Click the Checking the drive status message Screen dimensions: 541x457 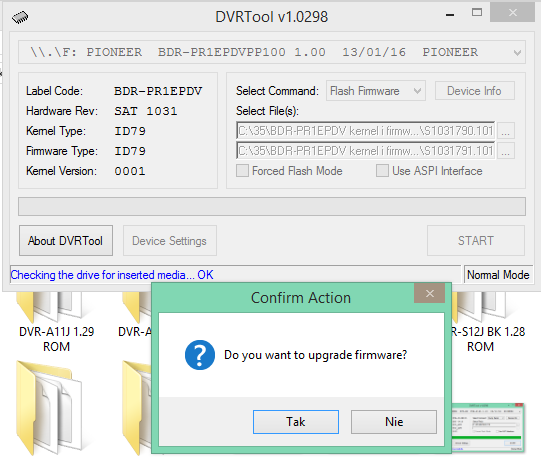click(x=112, y=275)
